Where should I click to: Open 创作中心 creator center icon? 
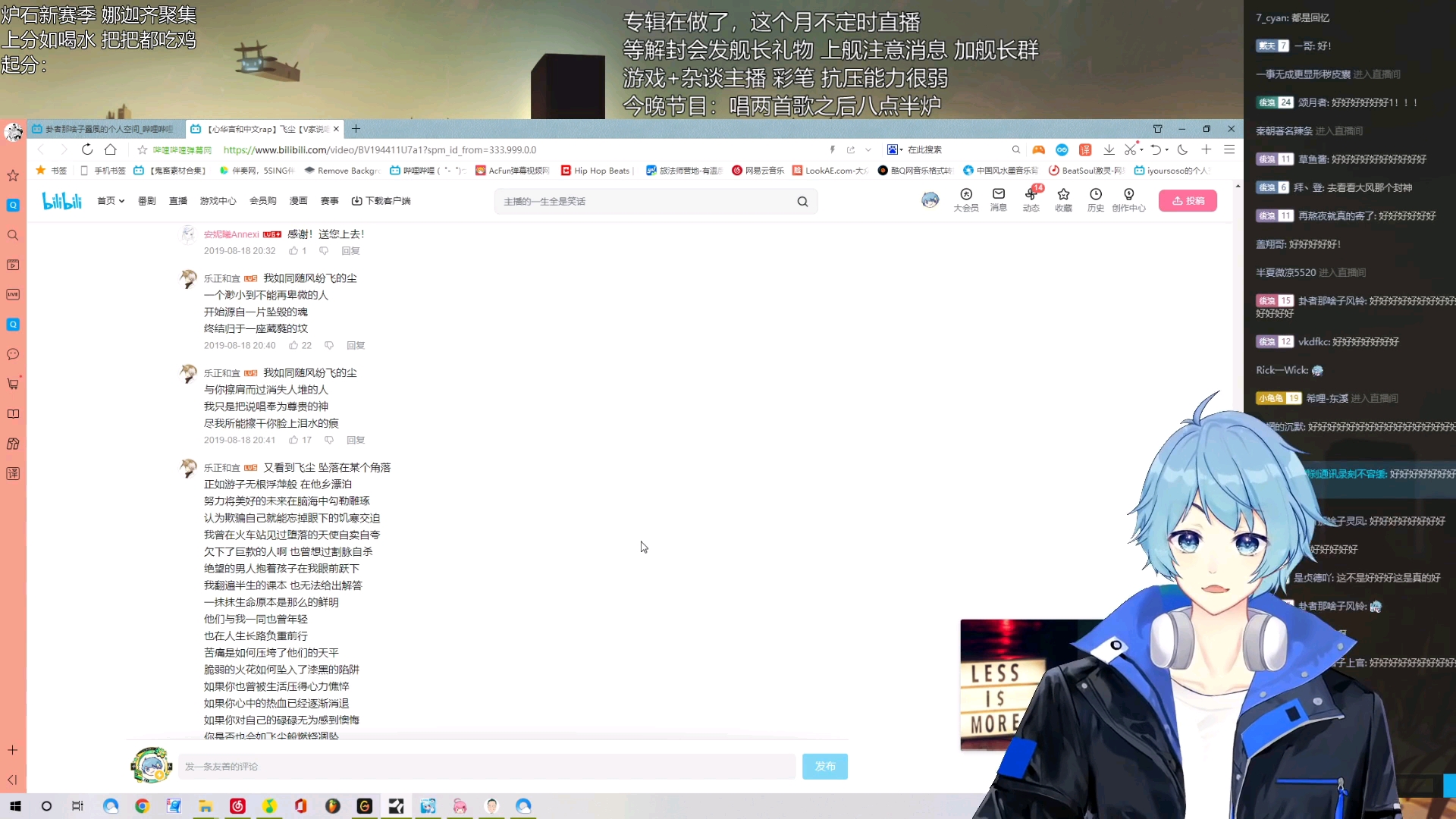tap(1129, 200)
